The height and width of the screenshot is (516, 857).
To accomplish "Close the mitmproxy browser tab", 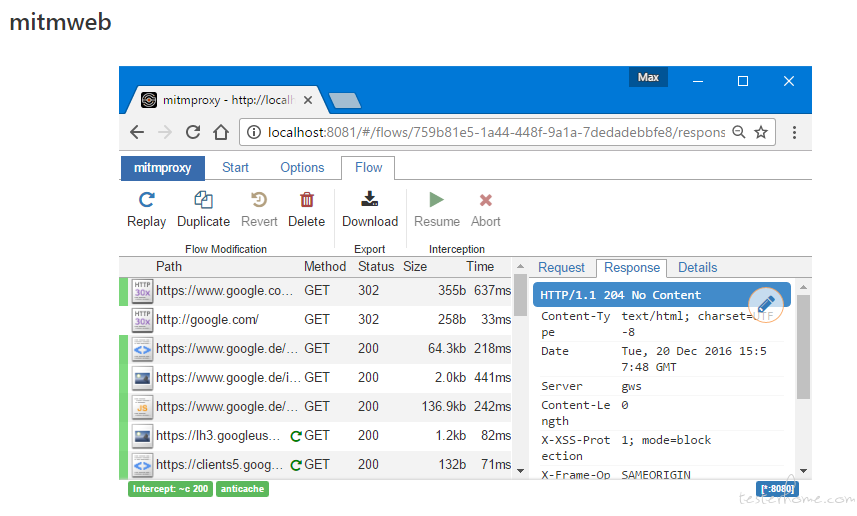I will [x=308, y=100].
